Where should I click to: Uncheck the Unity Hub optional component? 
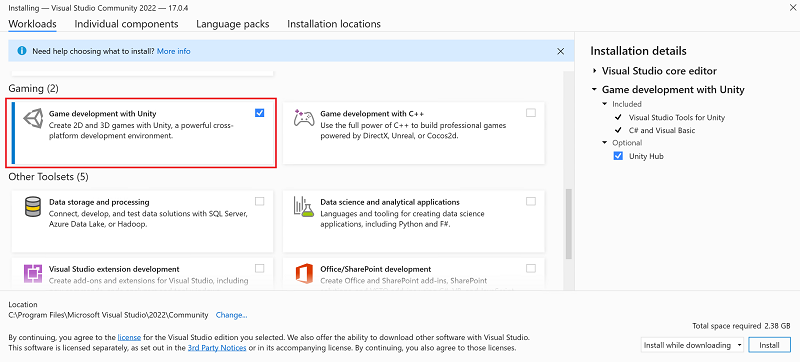point(618,156)
